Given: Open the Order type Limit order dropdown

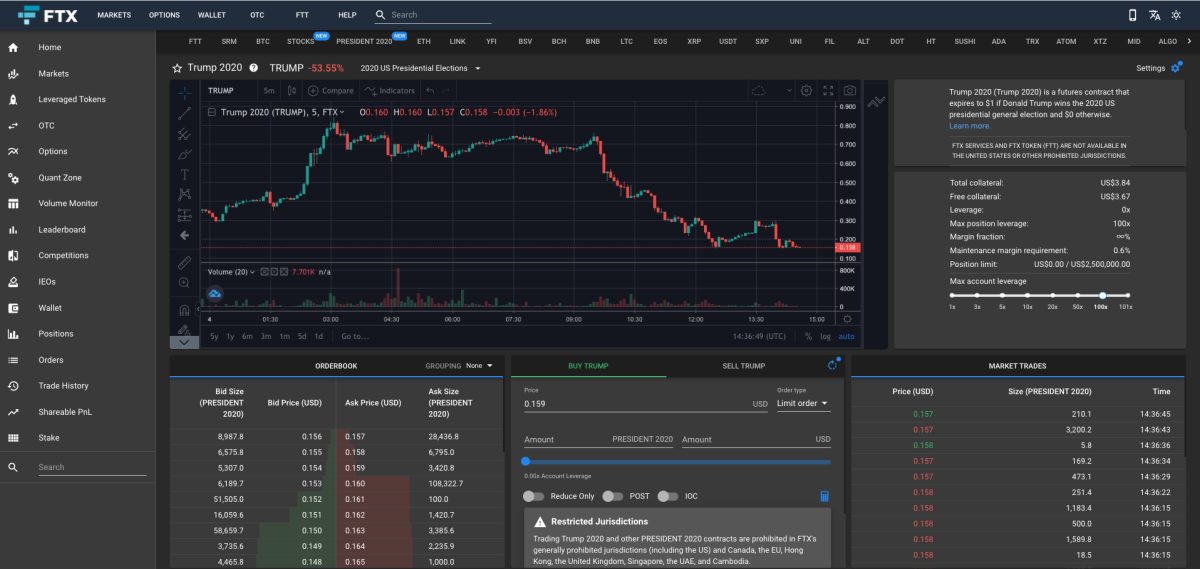Looking at the screenshot, I should pos(803,403).
